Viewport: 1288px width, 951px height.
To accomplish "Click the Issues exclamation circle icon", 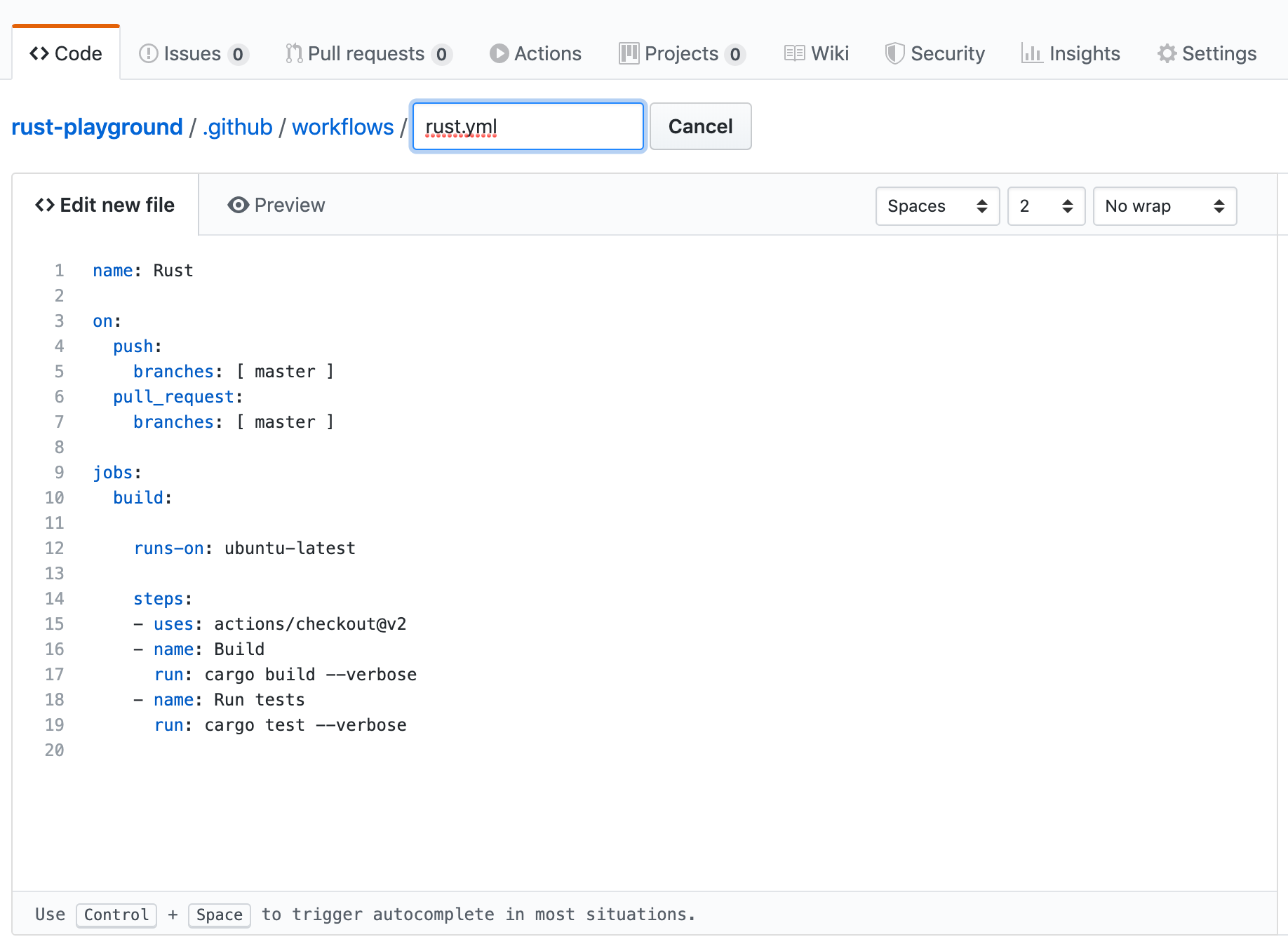I will point(148,53).
